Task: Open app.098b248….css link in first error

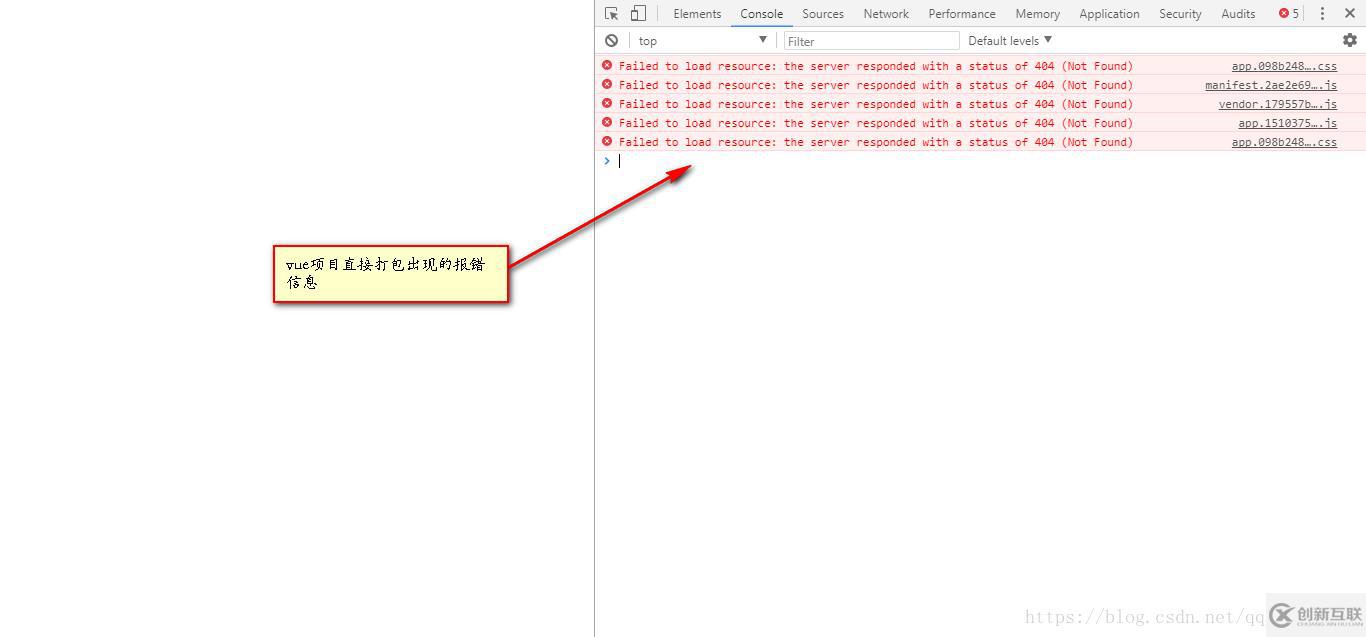Action: (x=1284, y=66)
